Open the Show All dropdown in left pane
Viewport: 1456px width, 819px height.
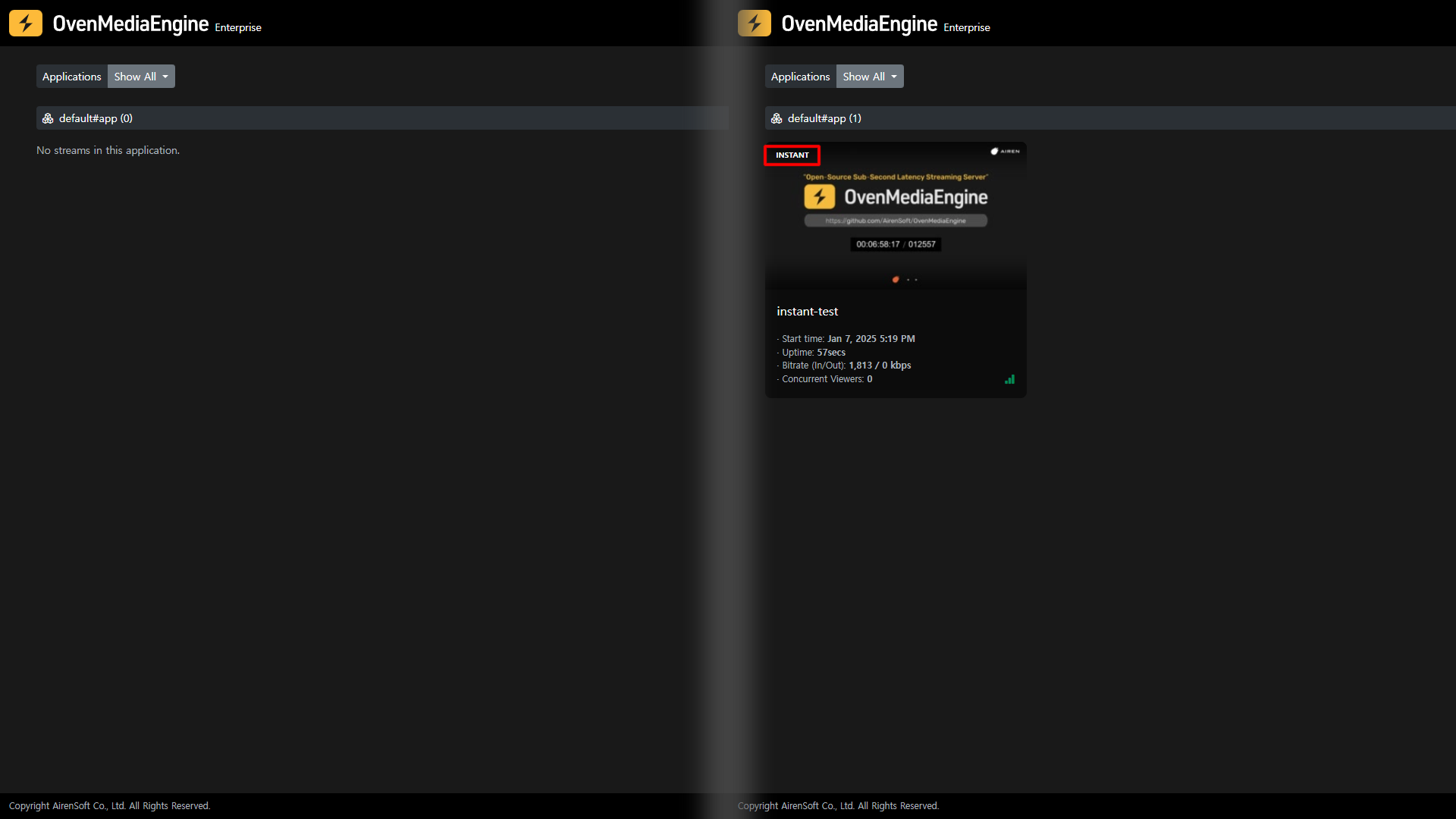pyautogui.click(x=141, y=77)
